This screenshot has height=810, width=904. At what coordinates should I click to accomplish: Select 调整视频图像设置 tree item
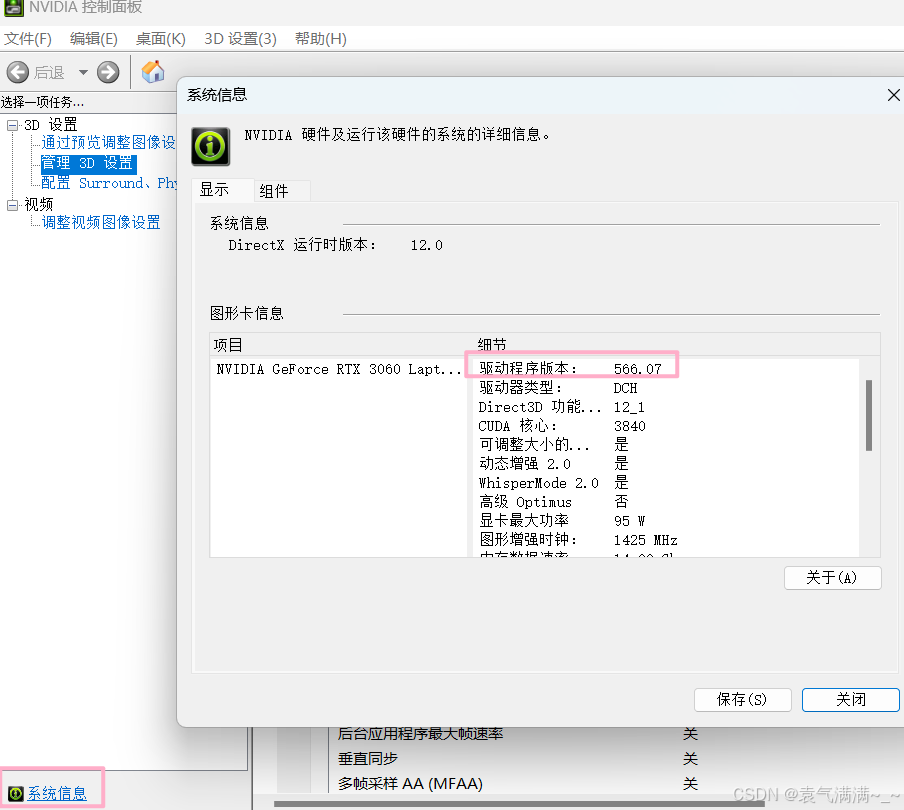(x=101, y=223)
